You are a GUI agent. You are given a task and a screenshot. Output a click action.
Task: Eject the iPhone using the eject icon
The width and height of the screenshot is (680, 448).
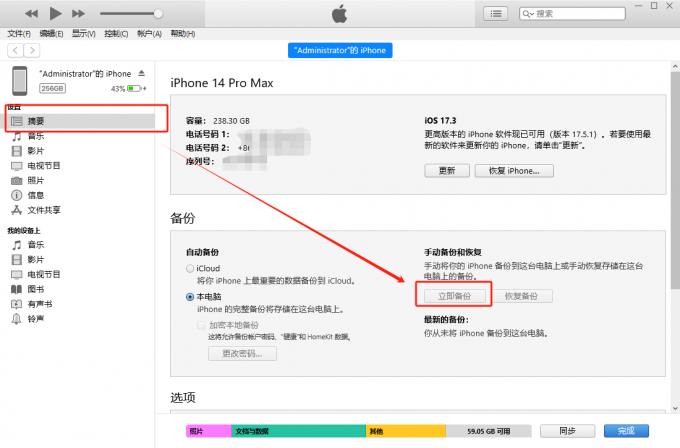click(x=141, y=73)
